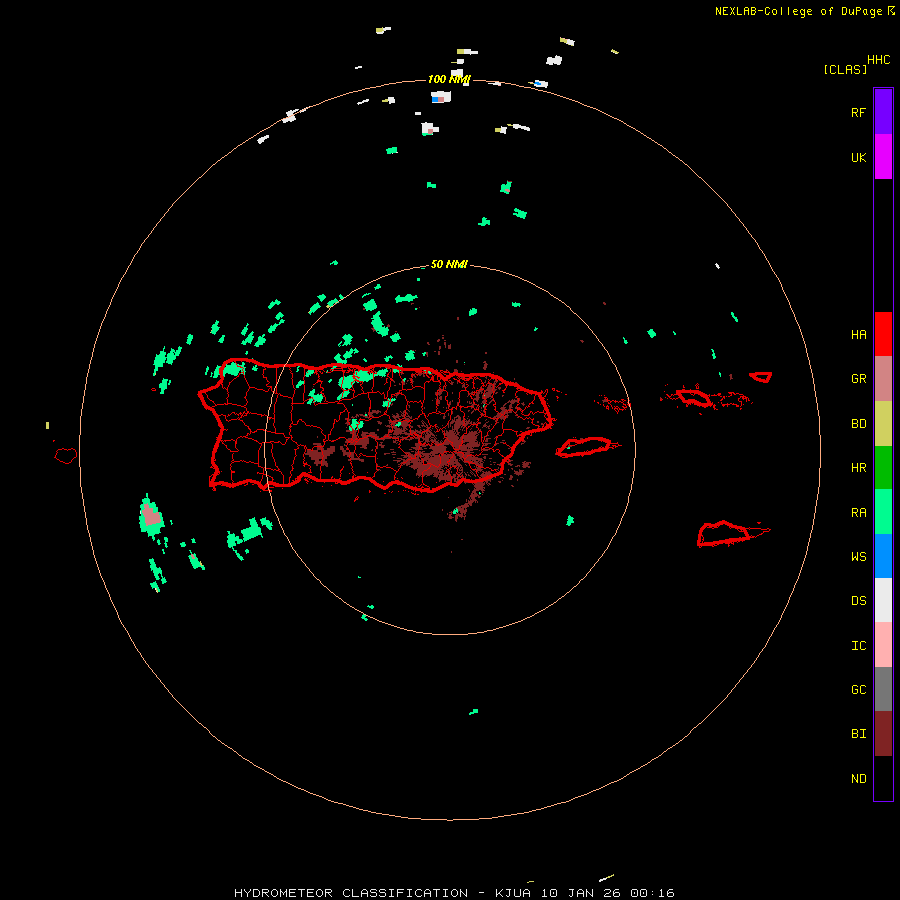900x900 pixels.
Task: Click the KJUA radar site identifier
Action: point(513,893)
